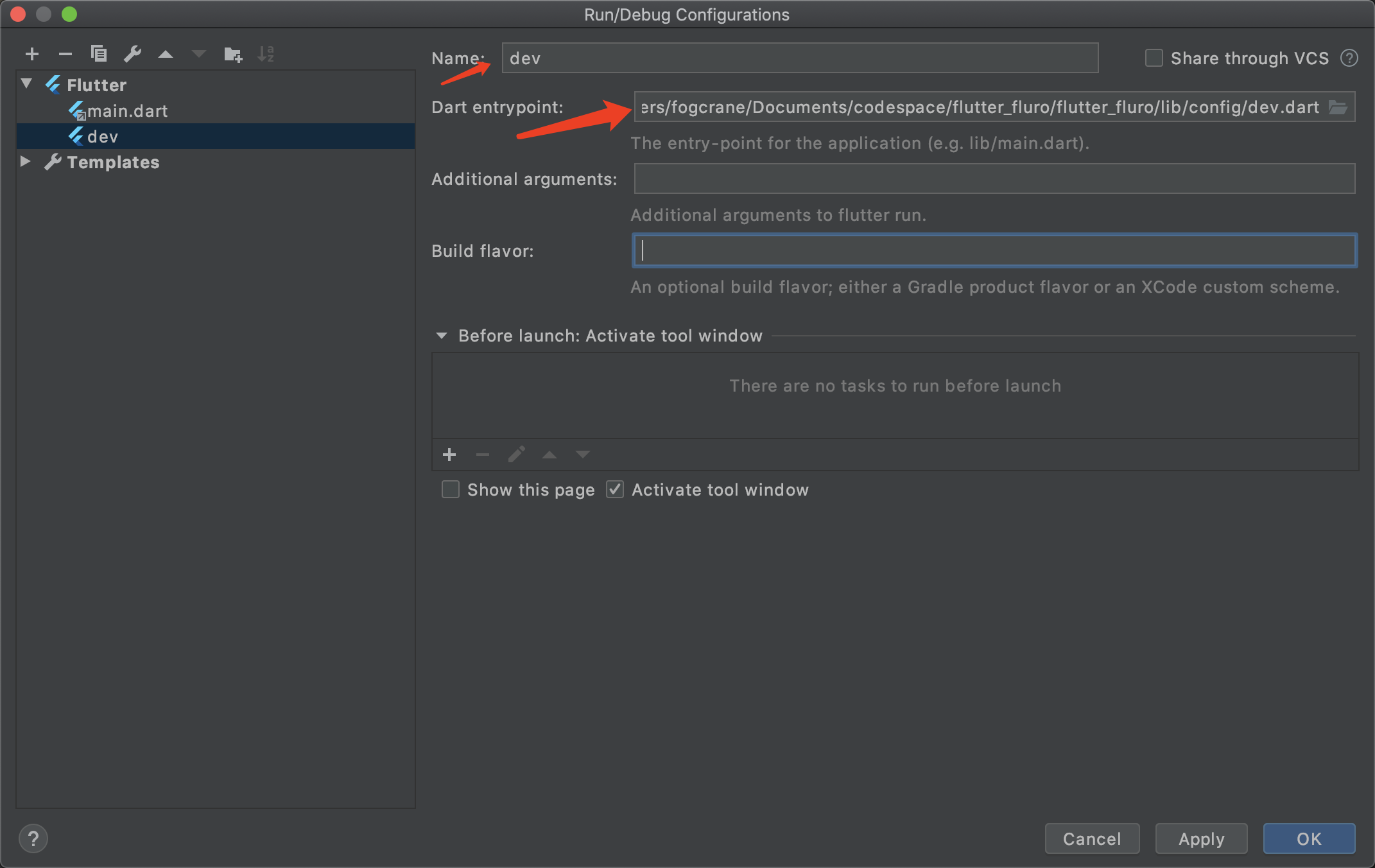
Task: Add a new run configuration
Action: click(x=31, y=54)
